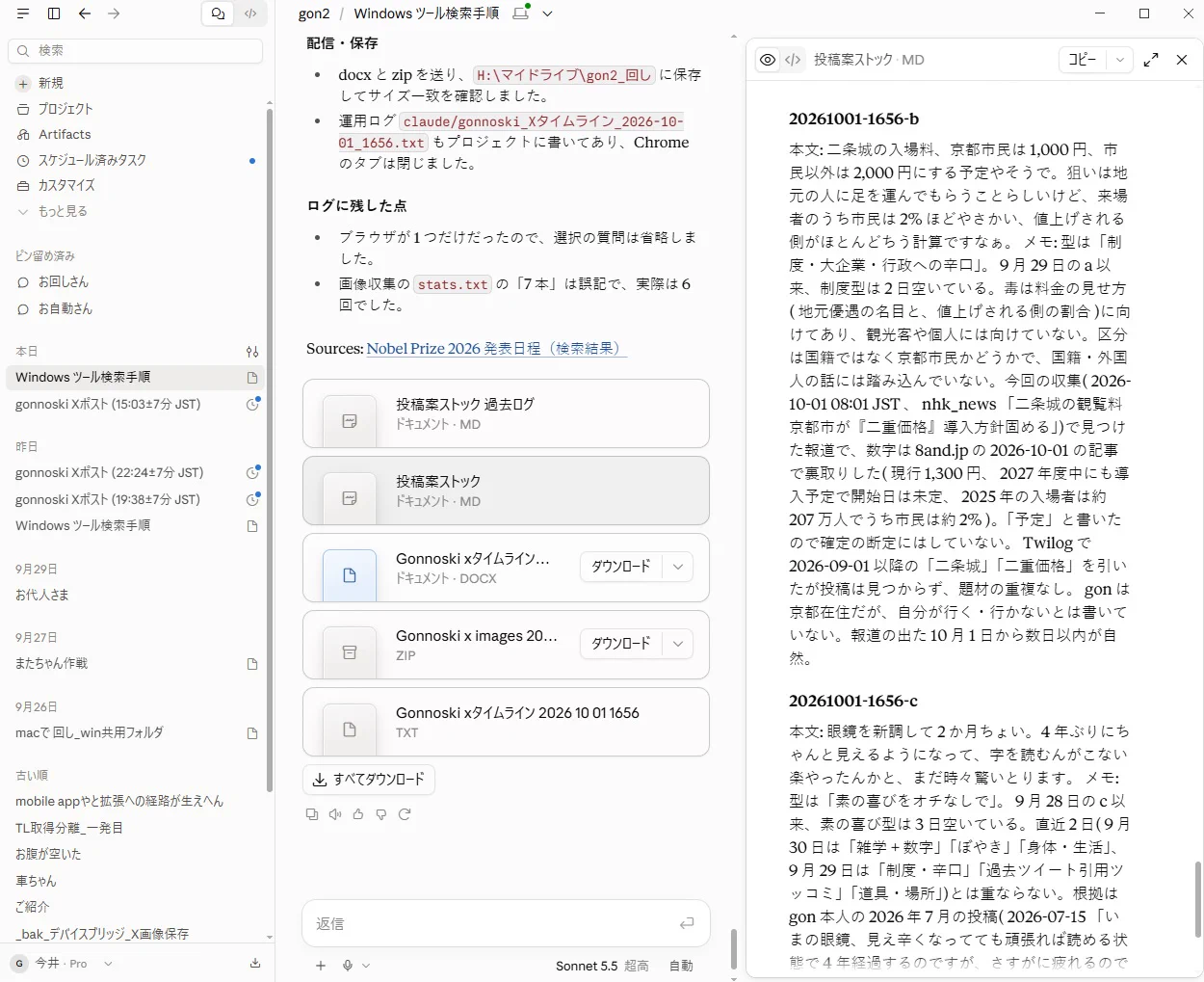Switch artifact to preview eye view

pos(768,60)
